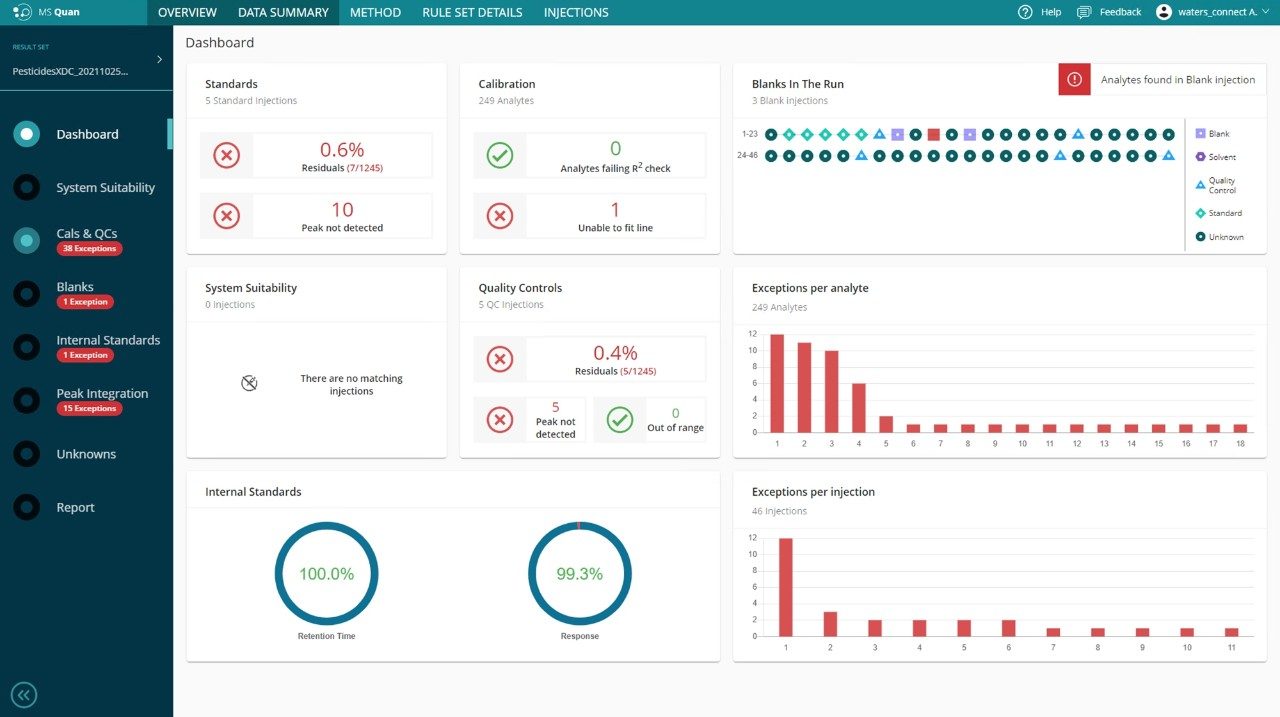Image resolution: width=1280 pixels, height=717 pixels.
Task: Open the waters_connect account dropdown
Action: [x=1210, y=12]
